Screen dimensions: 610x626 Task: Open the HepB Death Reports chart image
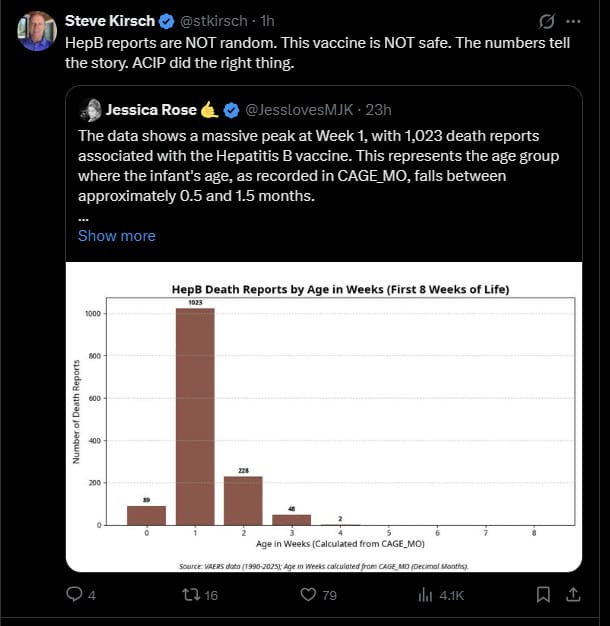tap(324, 417)
